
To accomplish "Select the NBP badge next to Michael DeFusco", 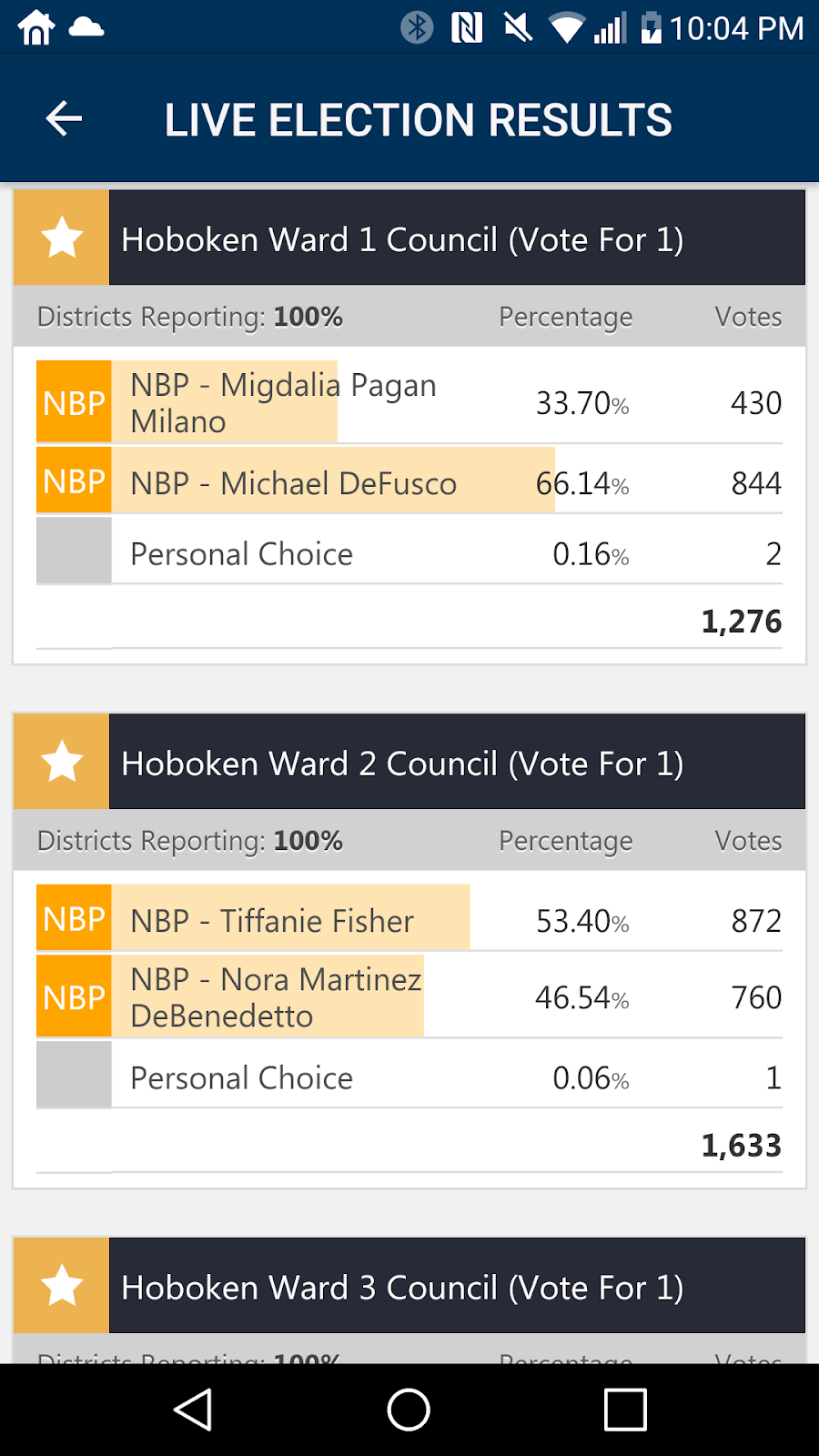I will coord(73,480).
